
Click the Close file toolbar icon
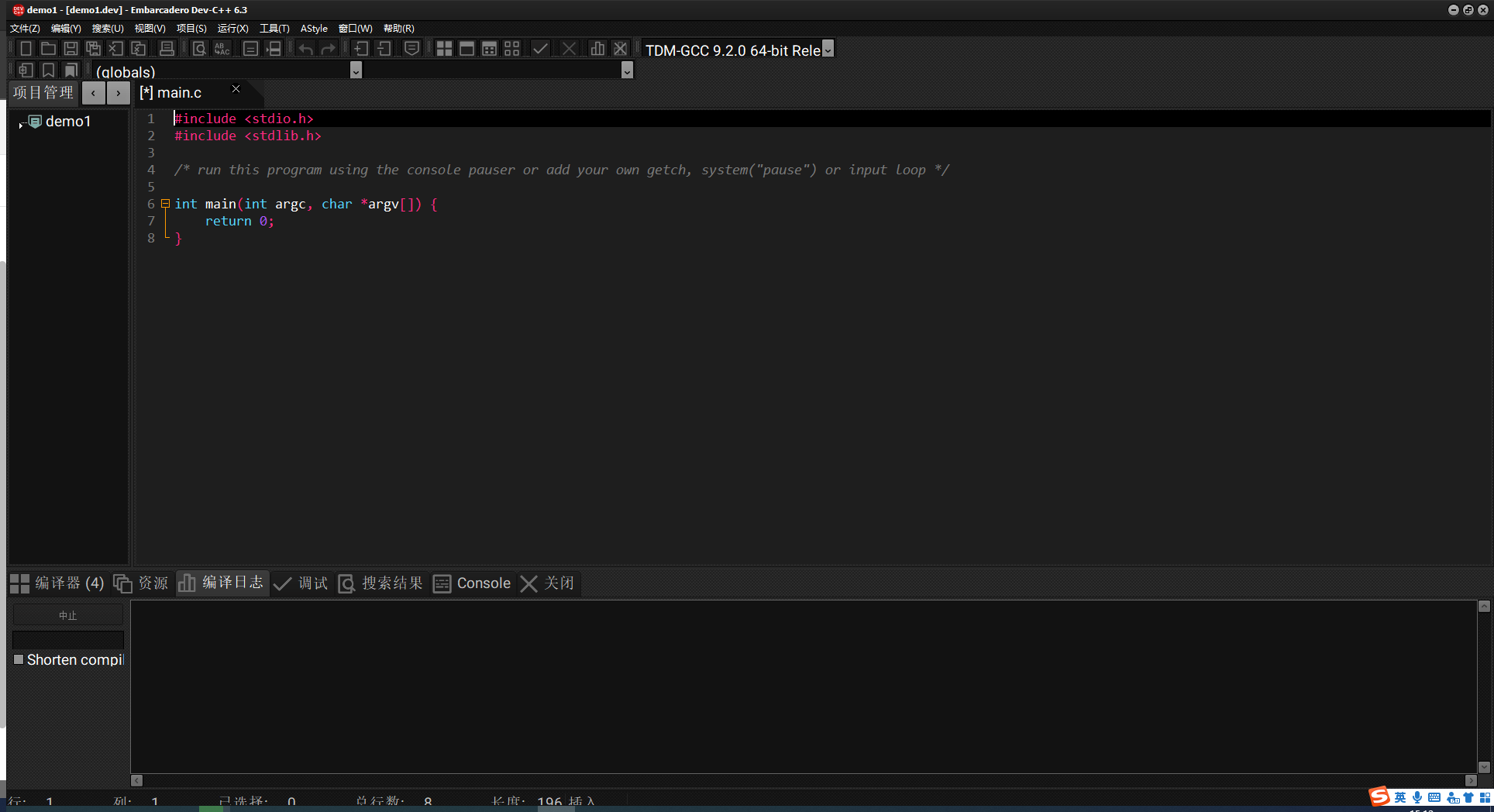point(116,49)
